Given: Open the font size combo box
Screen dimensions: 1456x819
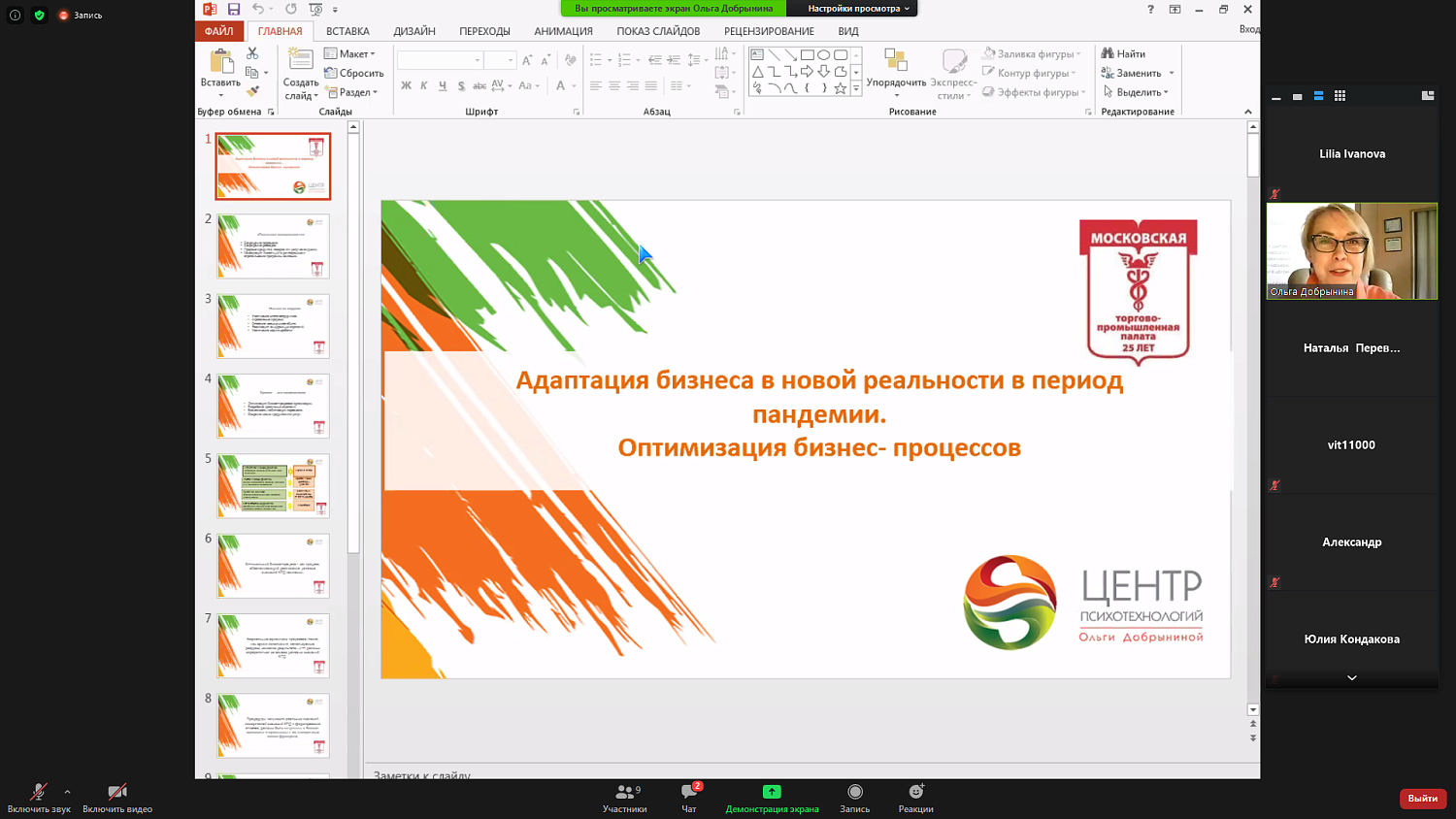Looking at the screenshot, I should coord(499,60).
